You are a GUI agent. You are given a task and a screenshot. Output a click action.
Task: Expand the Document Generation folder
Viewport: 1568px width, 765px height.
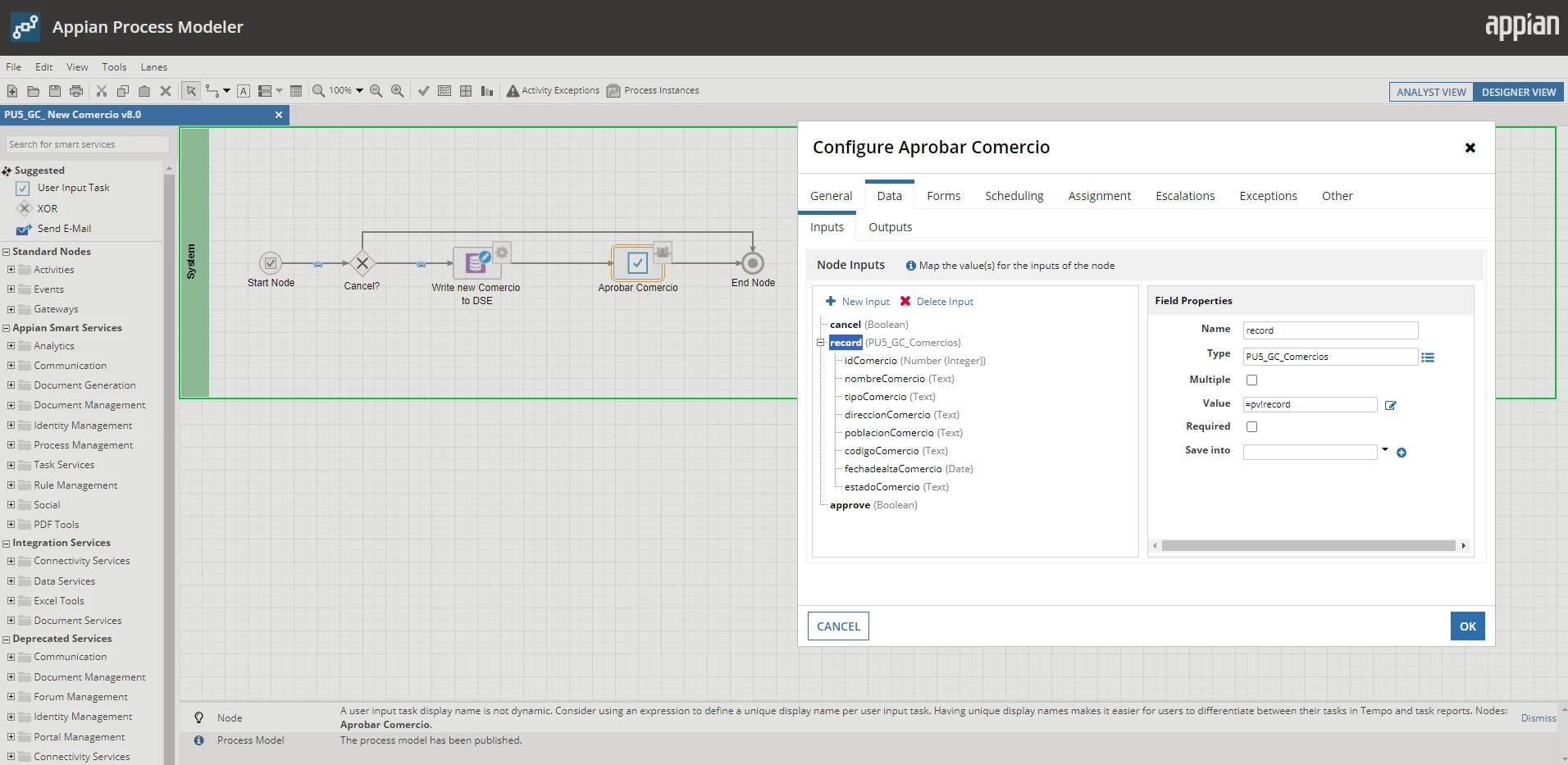coord(11,385)
